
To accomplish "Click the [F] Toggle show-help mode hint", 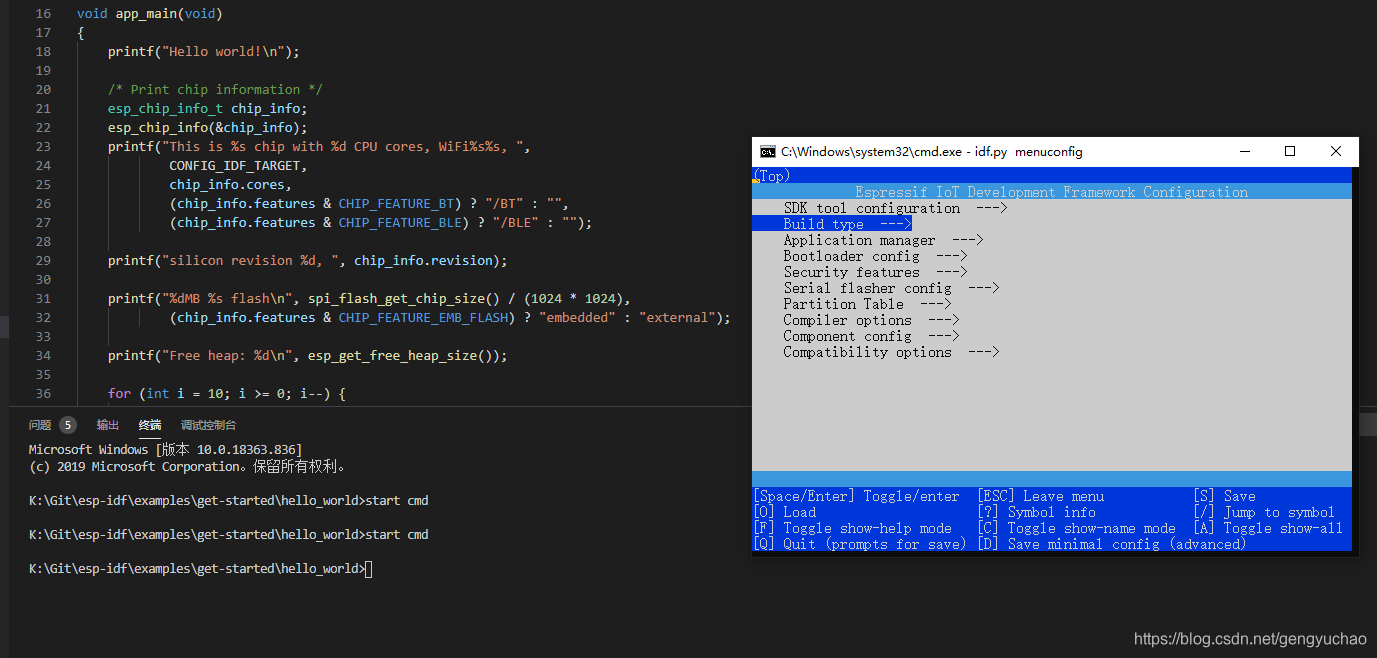I will click(852, 528).
